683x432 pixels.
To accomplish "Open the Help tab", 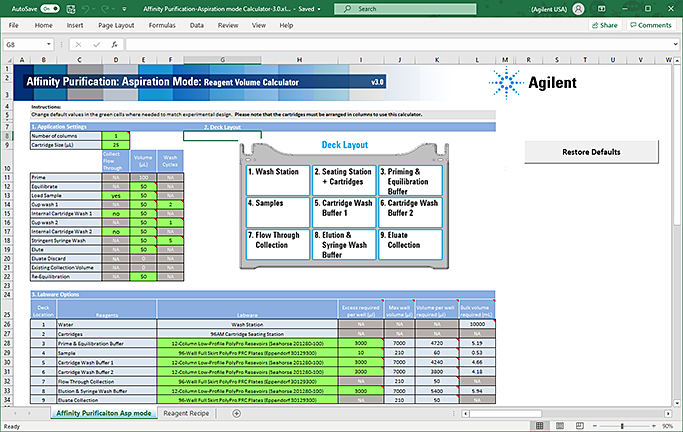I will (x=286, y=25).
